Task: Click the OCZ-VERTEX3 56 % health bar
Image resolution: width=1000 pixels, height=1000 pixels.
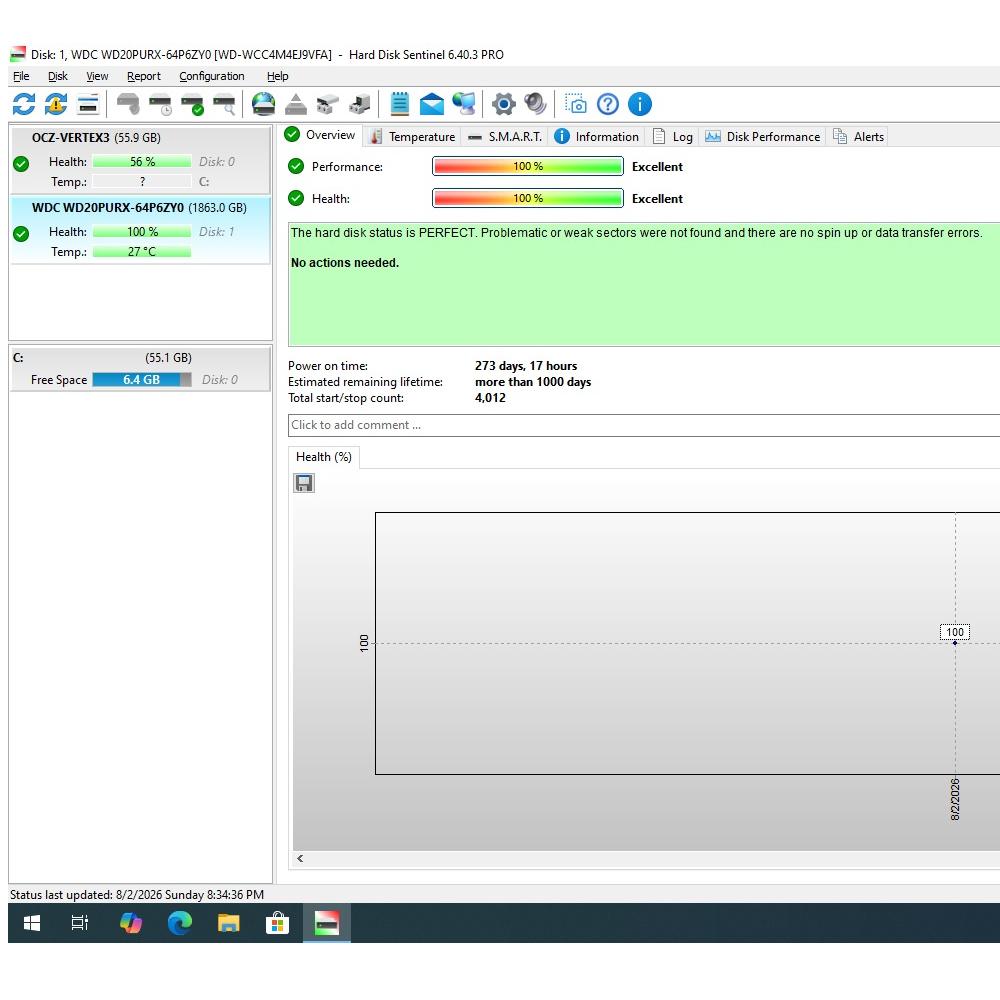Action: [142, 161]
